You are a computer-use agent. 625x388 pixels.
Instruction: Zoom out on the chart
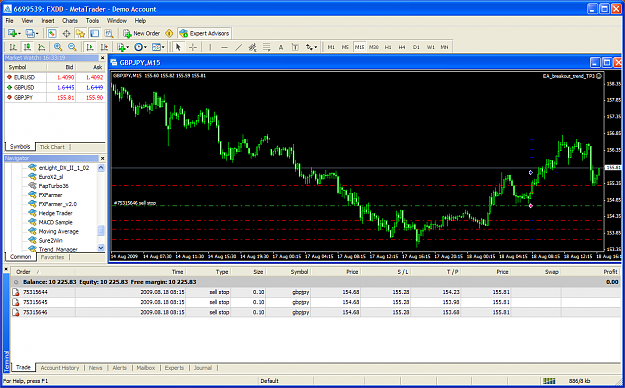click(72, 47)
